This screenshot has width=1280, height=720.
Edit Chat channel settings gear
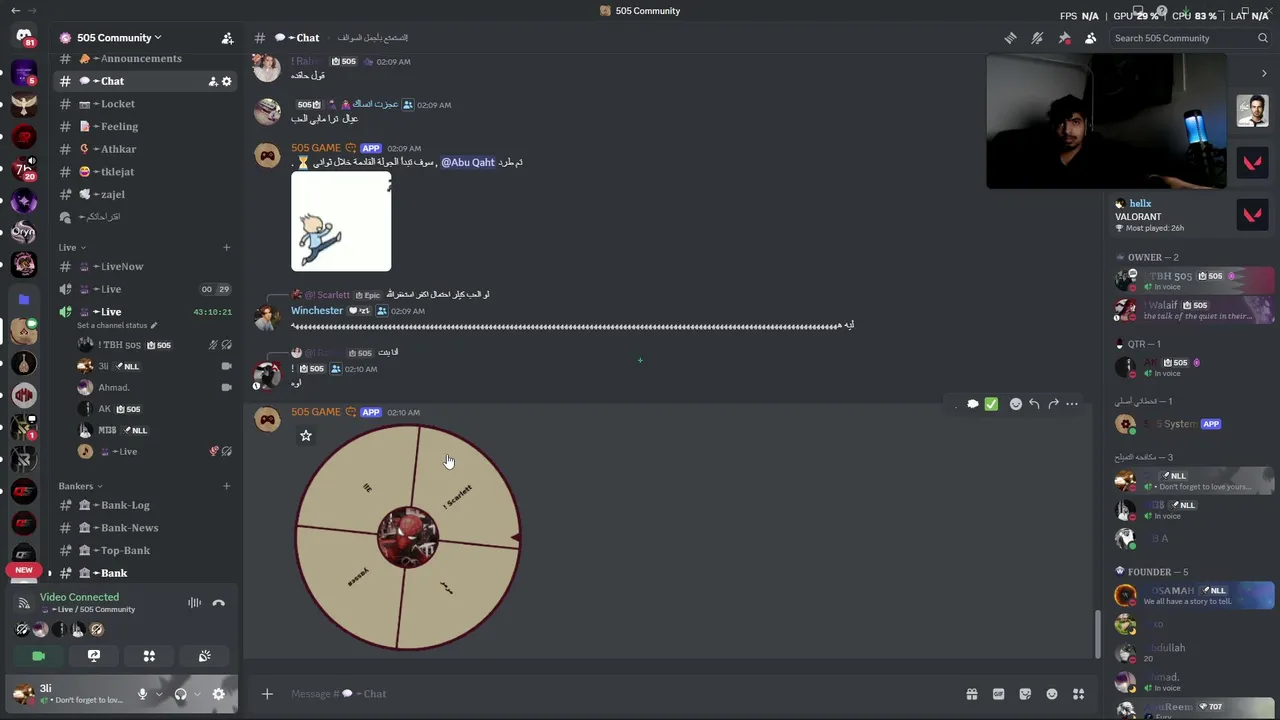coord(227,81)
